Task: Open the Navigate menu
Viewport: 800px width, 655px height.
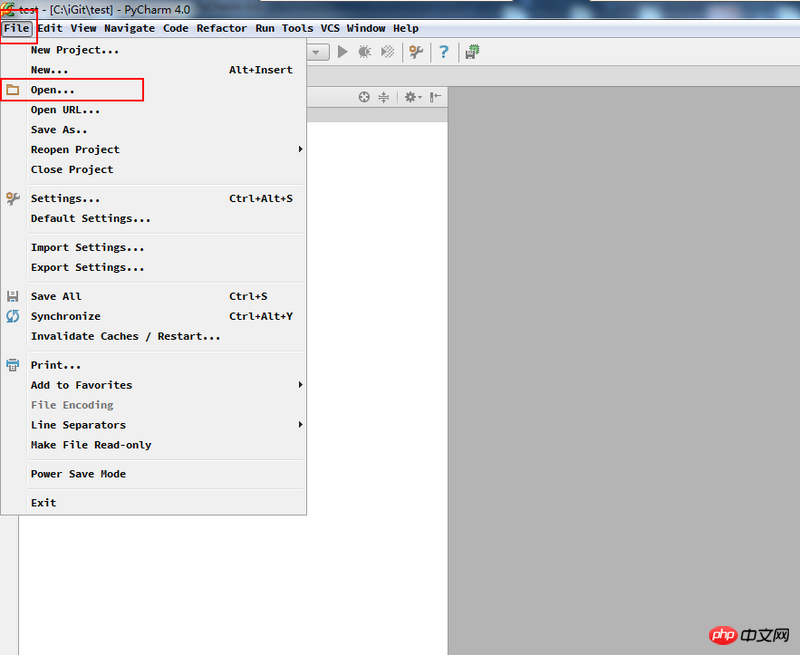Action: (129, 28)
